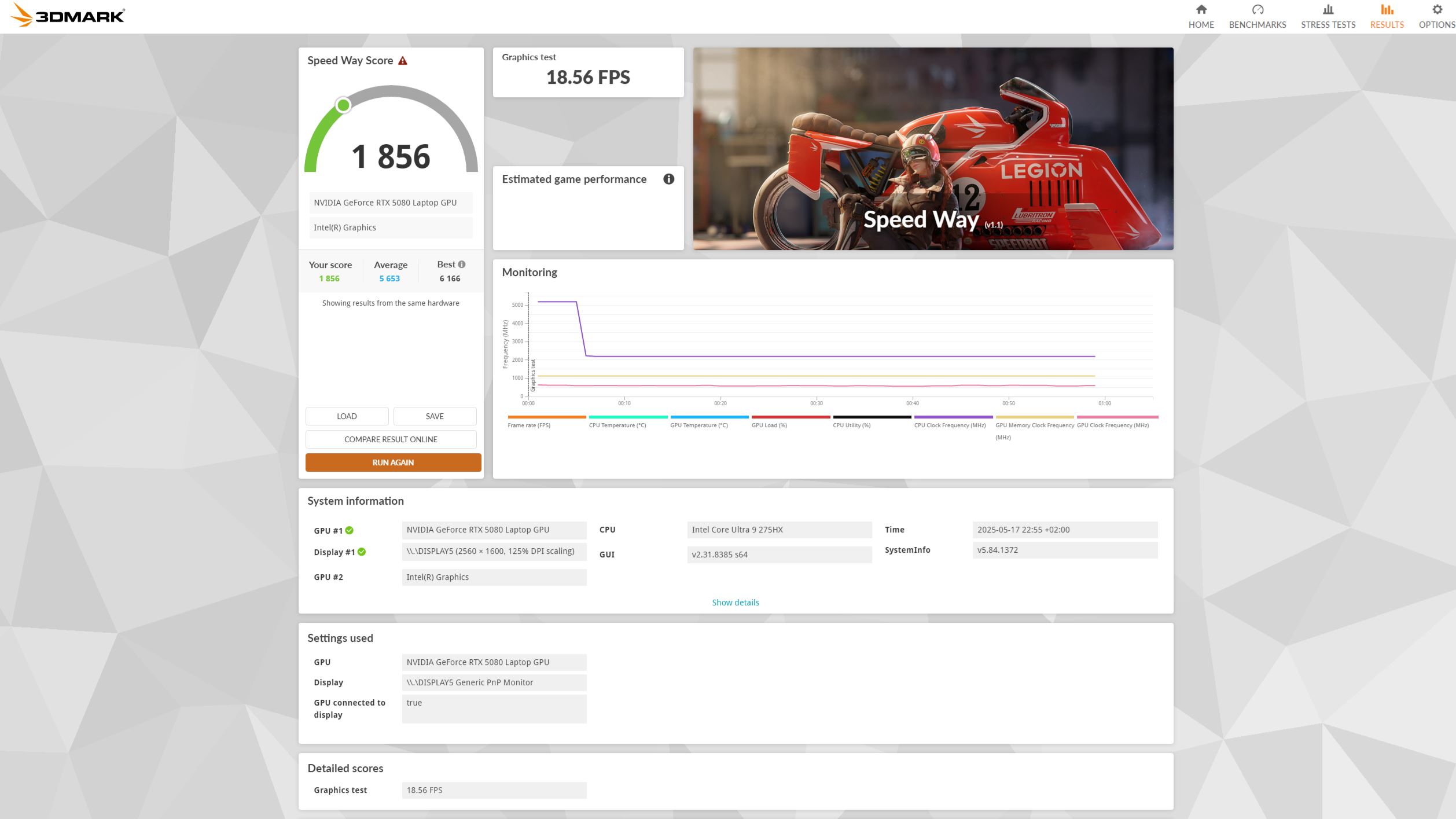Toggle Frame rate (FPS) legend color
Screen dimensions: 1456x819
[547, 417]
